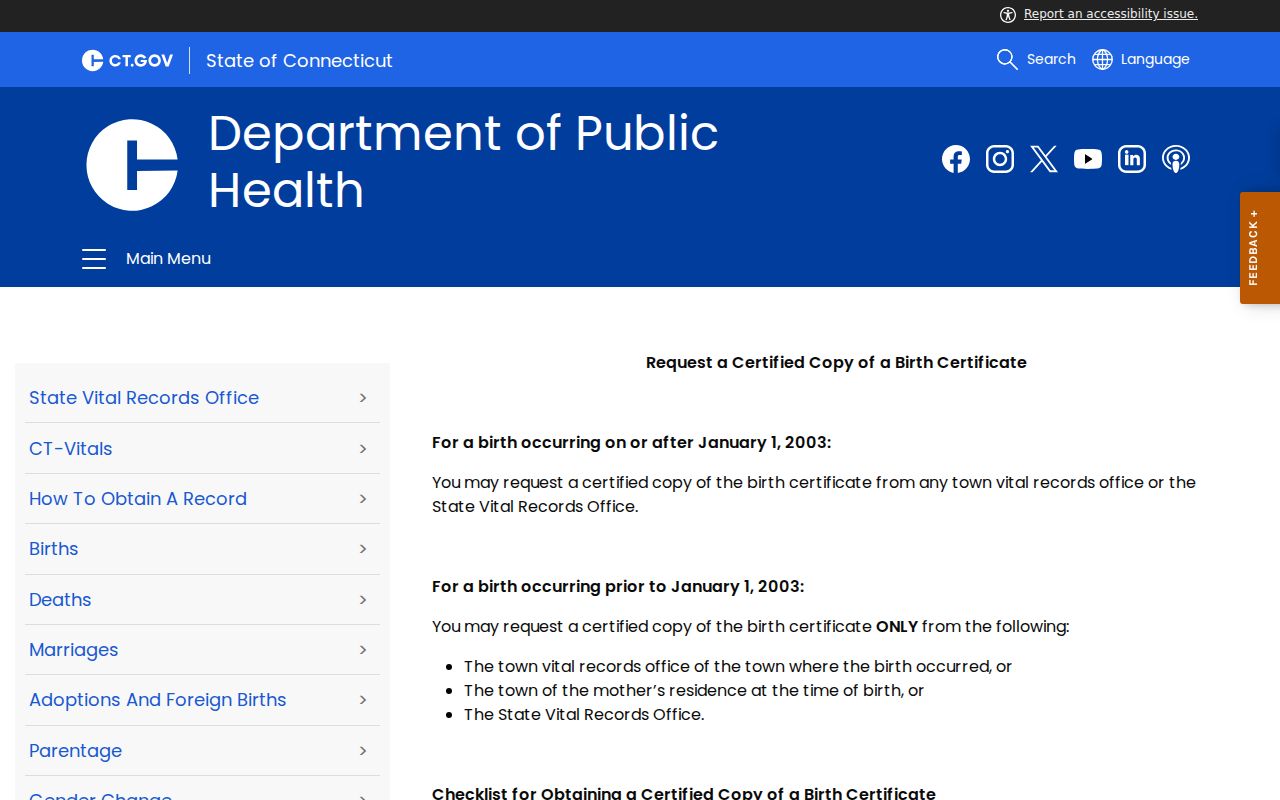This screenshot has width=1280, height=800.
Task: Expand How To Obtain A Record chevron
Action: (363, 499)
